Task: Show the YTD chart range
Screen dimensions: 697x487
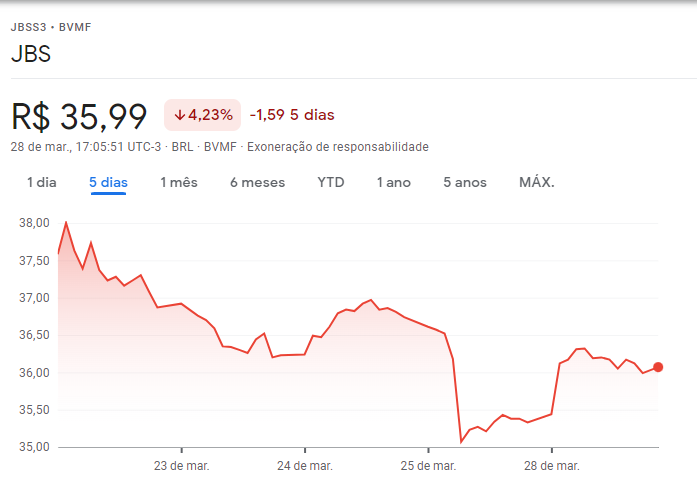Action: coord(331,182)
